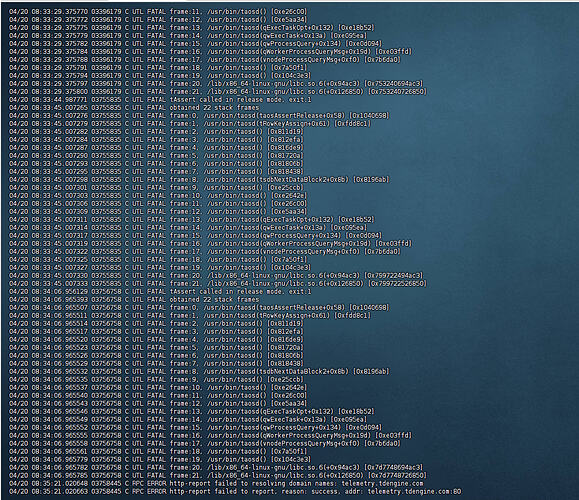The height and width of the screenshot is (500, 579).
Task: Click the 'failed to resolving domain names' error line
Action: point(216,483)
